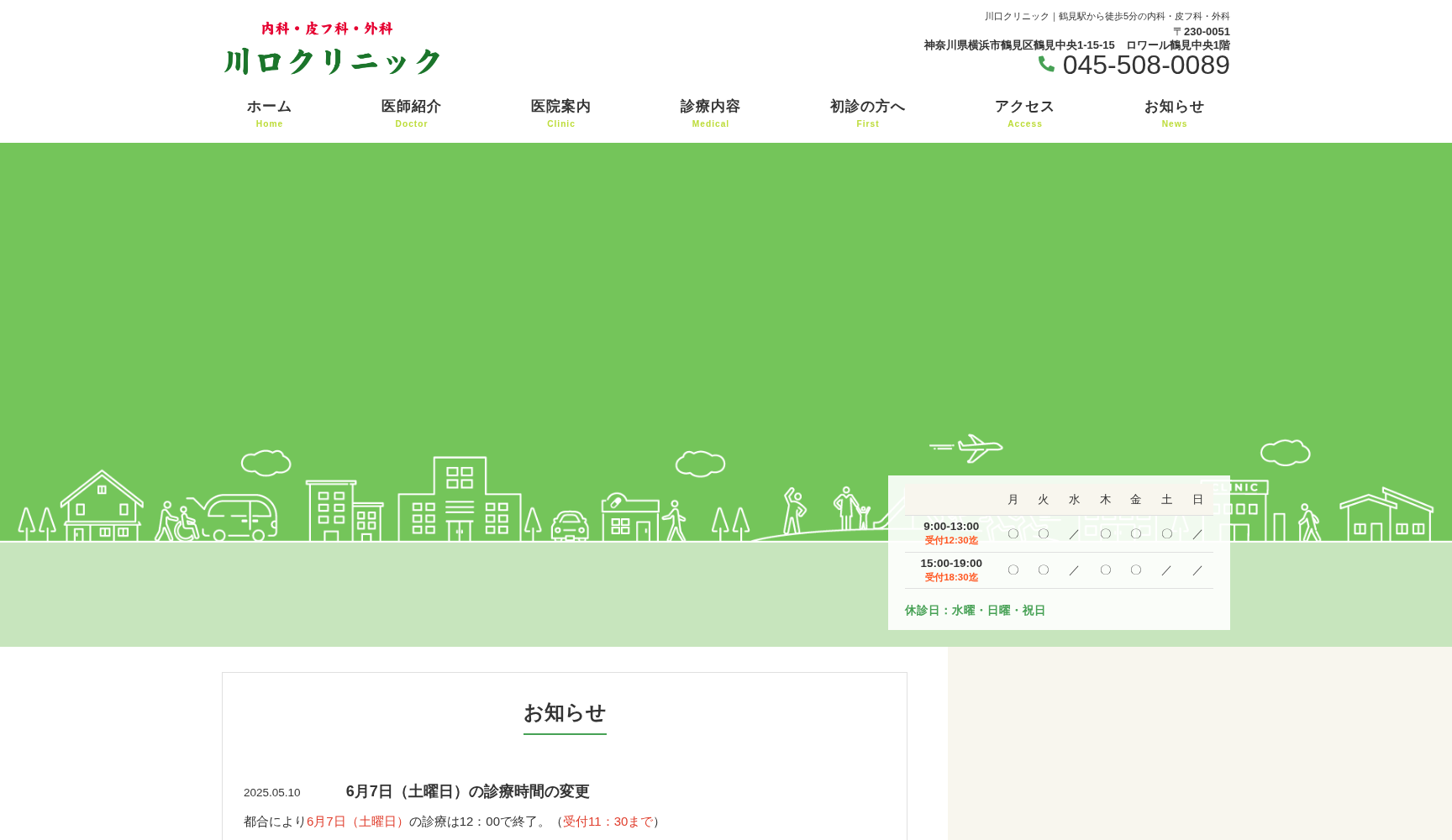Click the phone number 045-508-0089

1145,66
